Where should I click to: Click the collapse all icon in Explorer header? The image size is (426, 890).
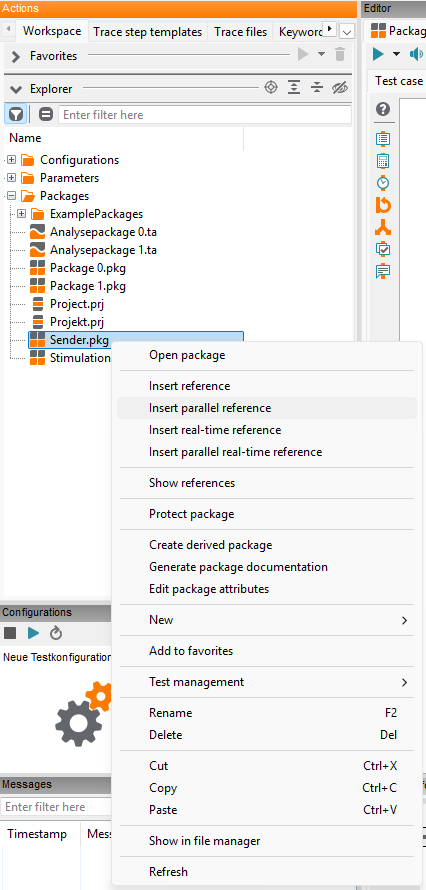317,87
